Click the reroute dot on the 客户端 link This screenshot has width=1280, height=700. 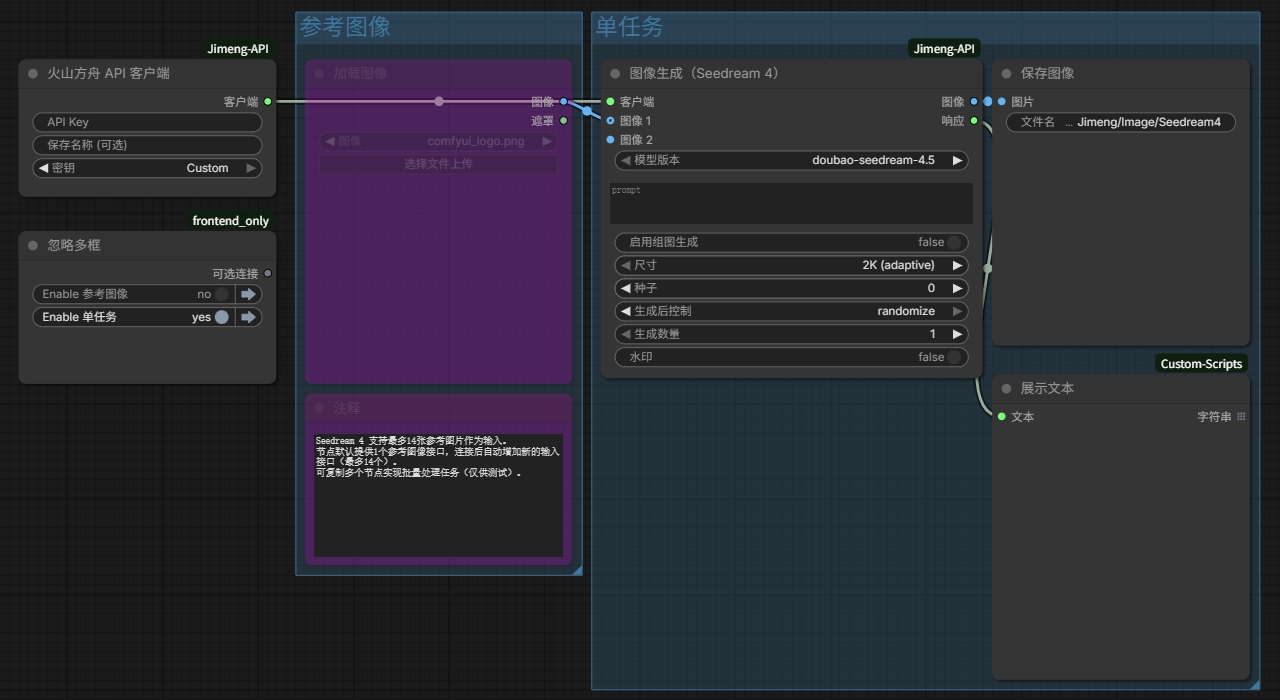(439, 101)
